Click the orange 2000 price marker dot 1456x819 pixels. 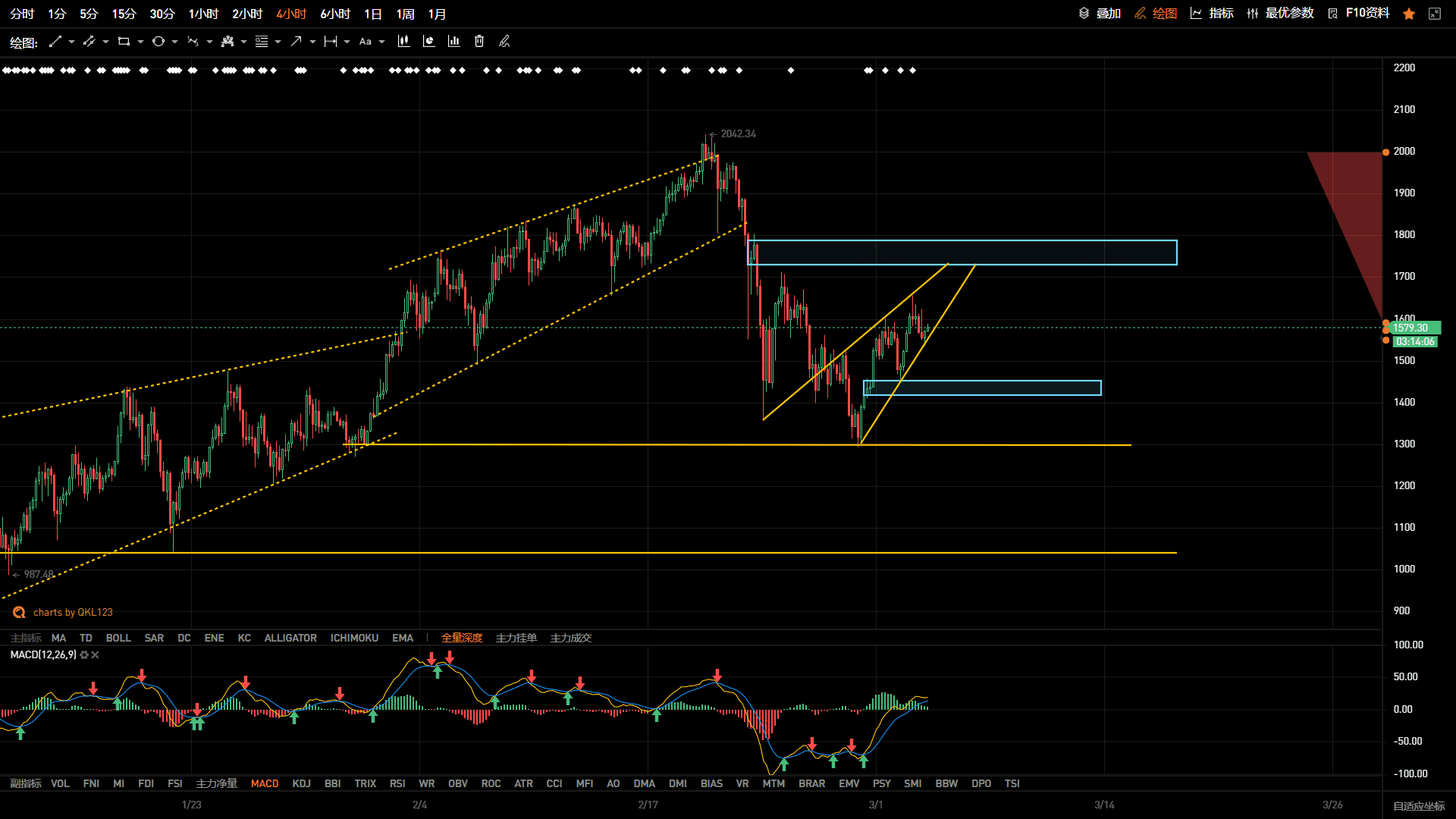[1386, 152]
